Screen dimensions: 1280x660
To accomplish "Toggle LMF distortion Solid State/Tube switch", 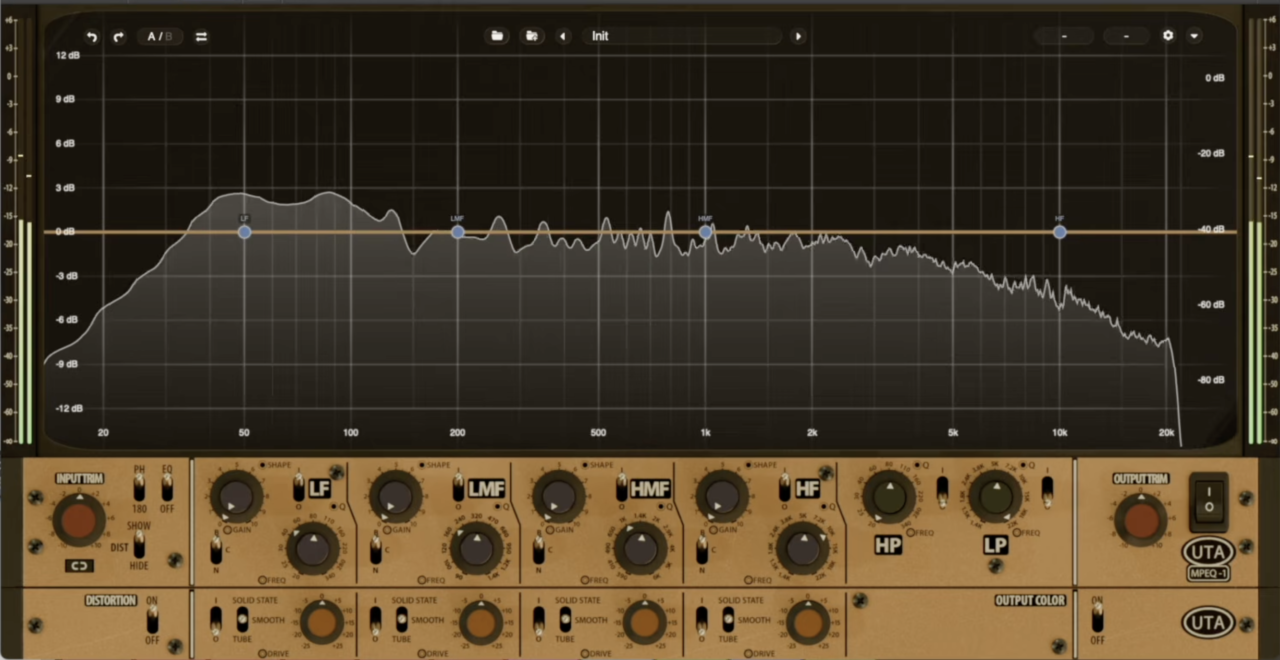I will coord(401,618).
